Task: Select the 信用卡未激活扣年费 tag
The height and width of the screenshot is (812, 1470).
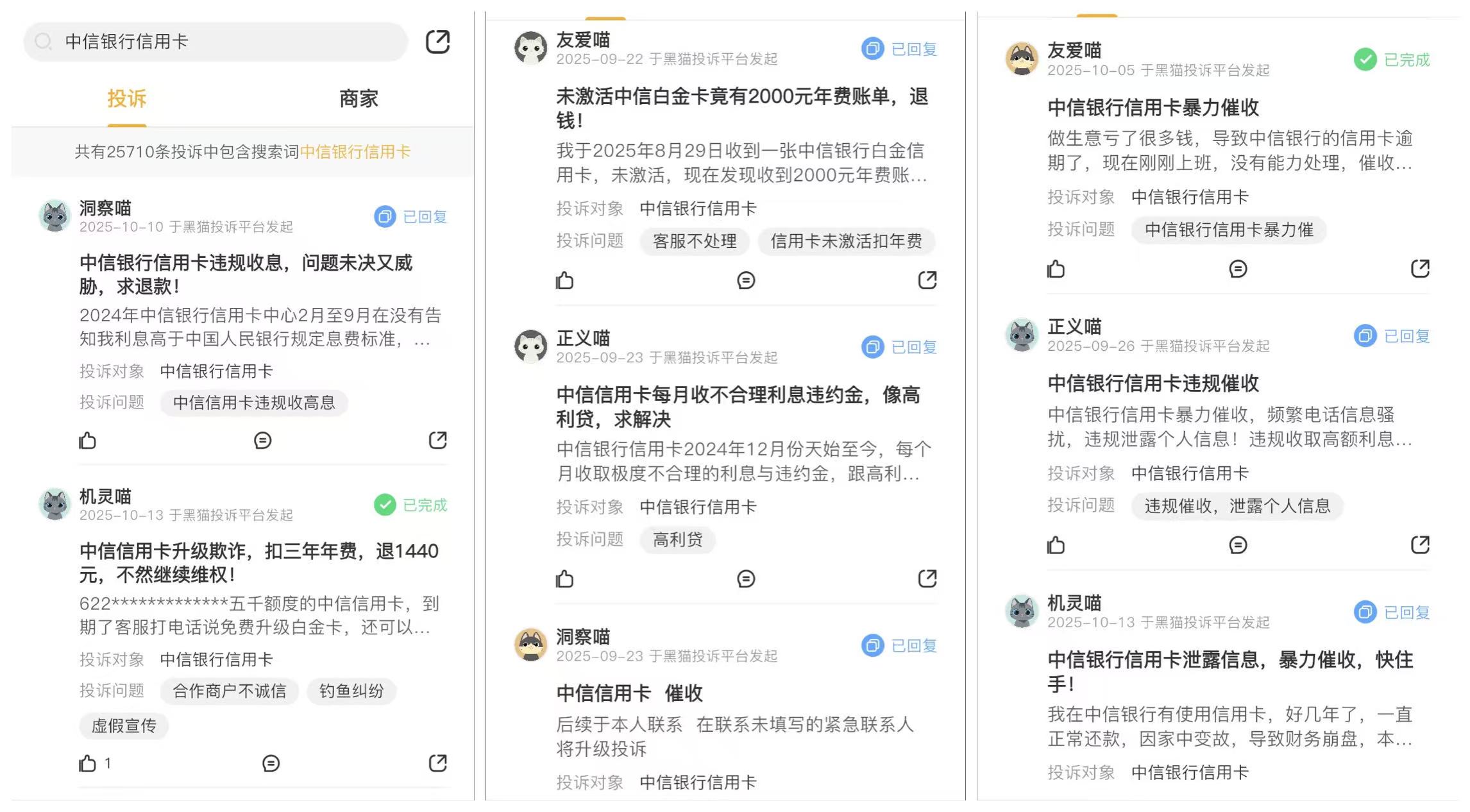Action: tap(846, 241)
